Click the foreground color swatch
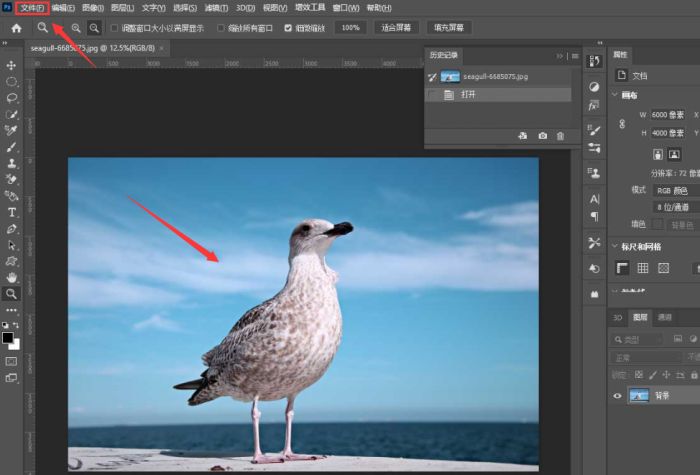 (x=9, y=339)
